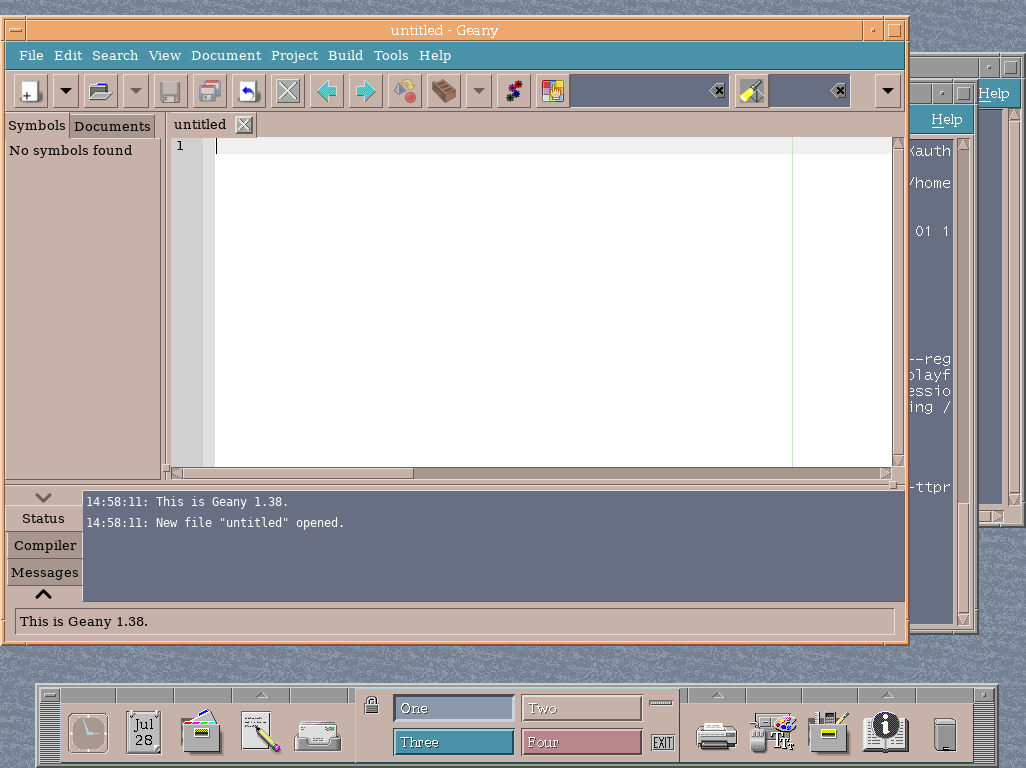Image resolution: width=1026 pixels, height=768 pixels.
Task: Clear the search entry text
Action: pyautogui.click(x=717, y=91)
